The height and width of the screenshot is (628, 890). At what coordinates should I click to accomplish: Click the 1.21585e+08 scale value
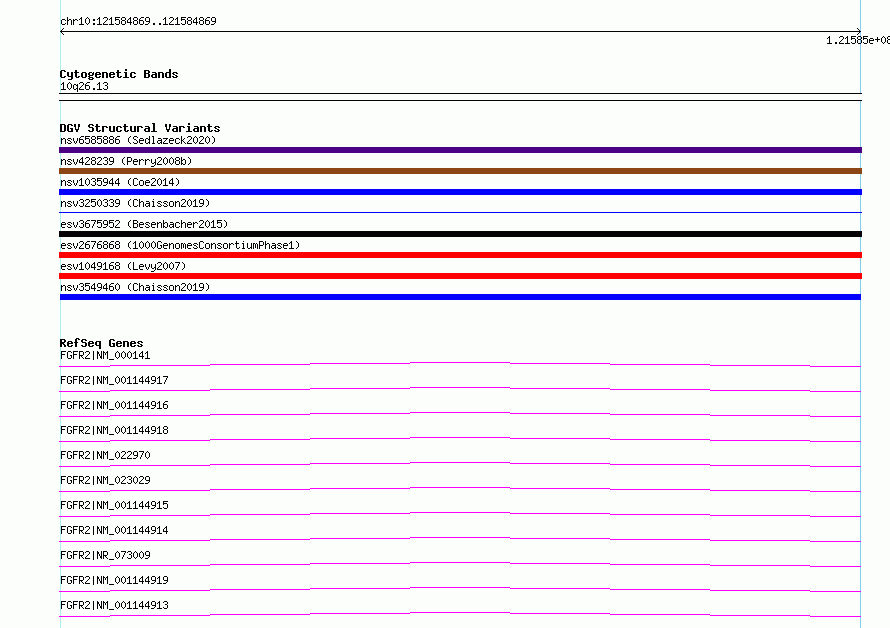click(858, 40)
